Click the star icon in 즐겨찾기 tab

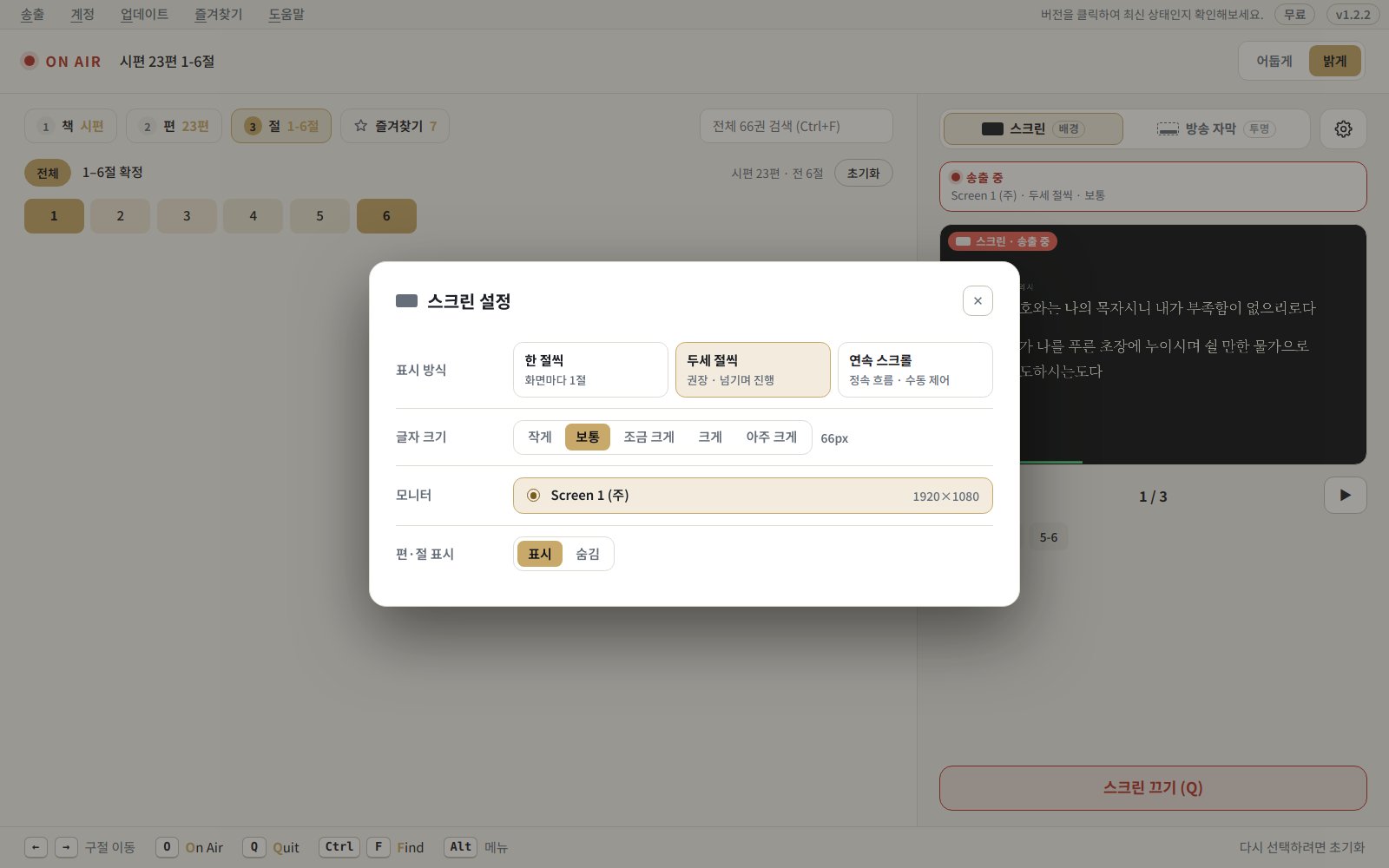pos(361,126)
